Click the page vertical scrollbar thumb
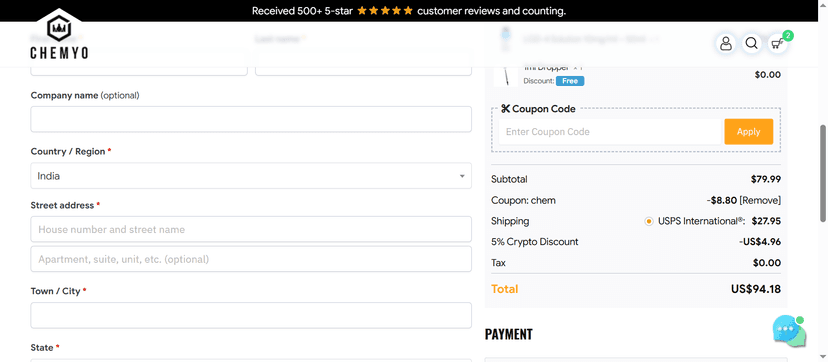Screen dimensions: 828x362 823,173
